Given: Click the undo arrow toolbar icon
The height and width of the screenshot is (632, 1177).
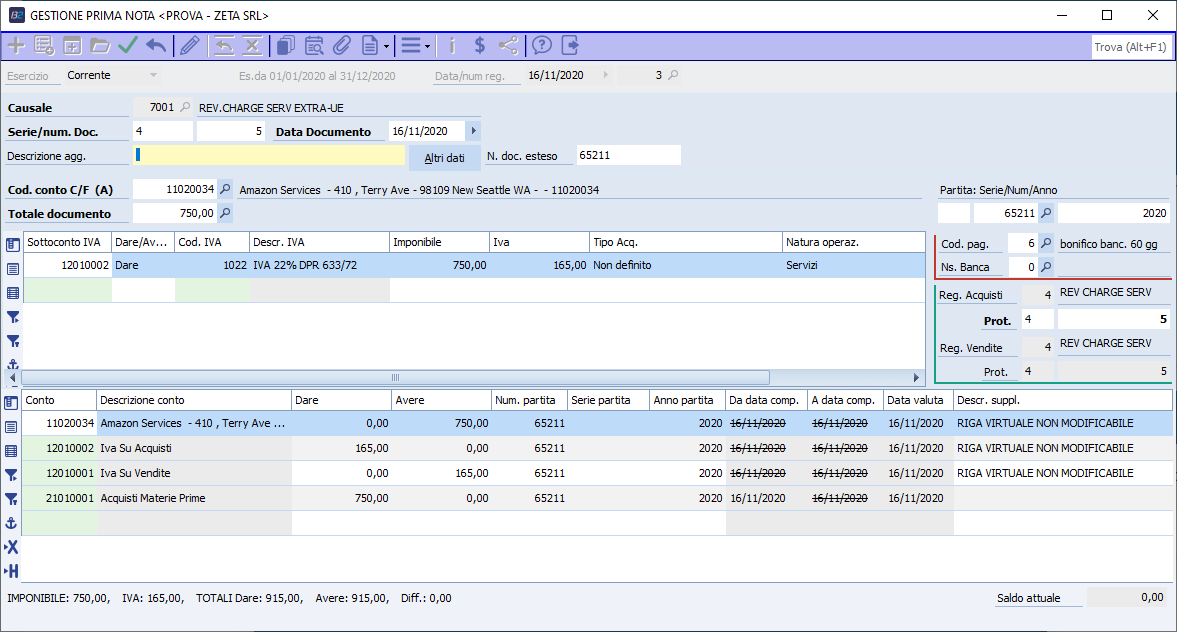Looking at the screenshot, I should point(156,45).
